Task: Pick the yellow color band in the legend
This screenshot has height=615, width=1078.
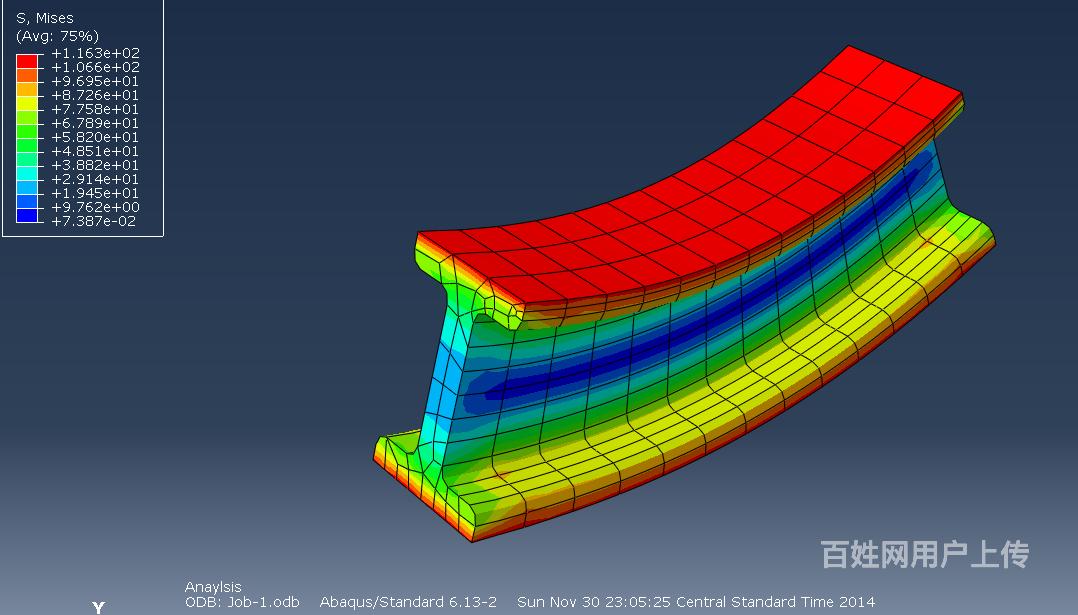Action: pyautogui.click(x=27, y=103)
